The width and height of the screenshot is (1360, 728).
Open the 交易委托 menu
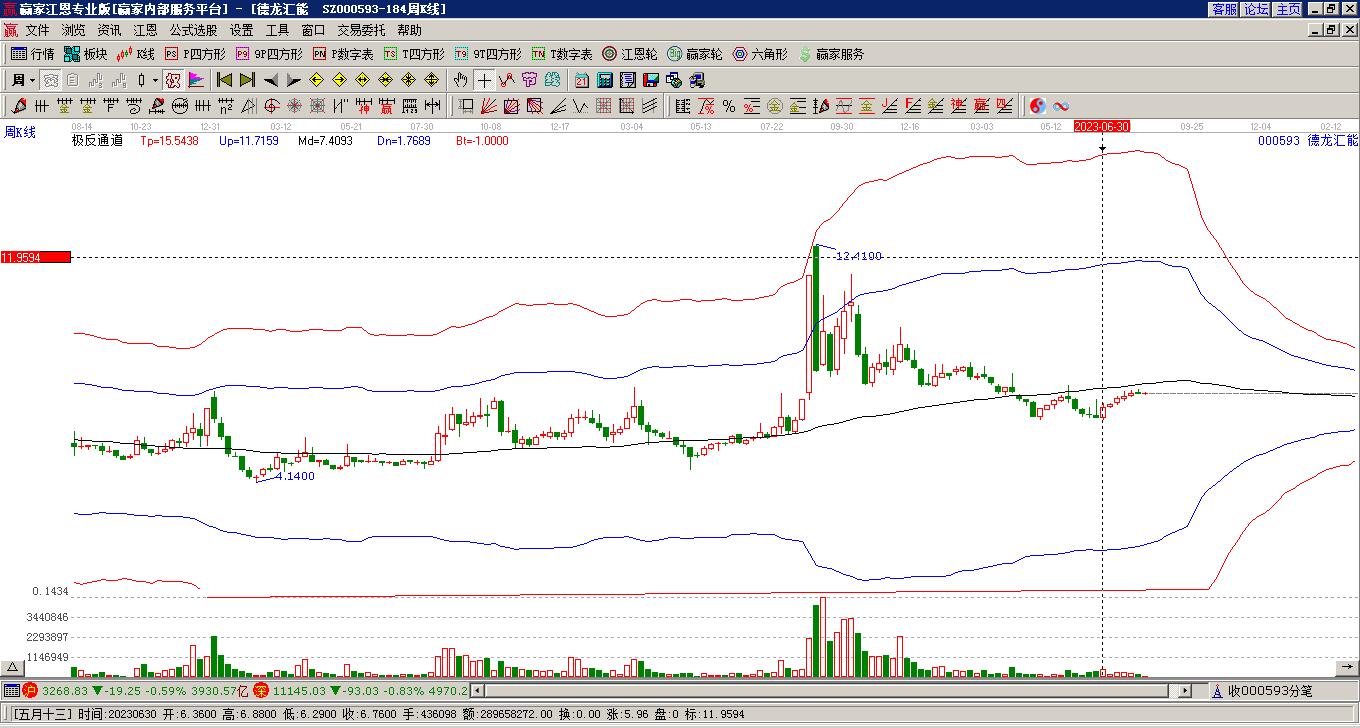(360, 31)
